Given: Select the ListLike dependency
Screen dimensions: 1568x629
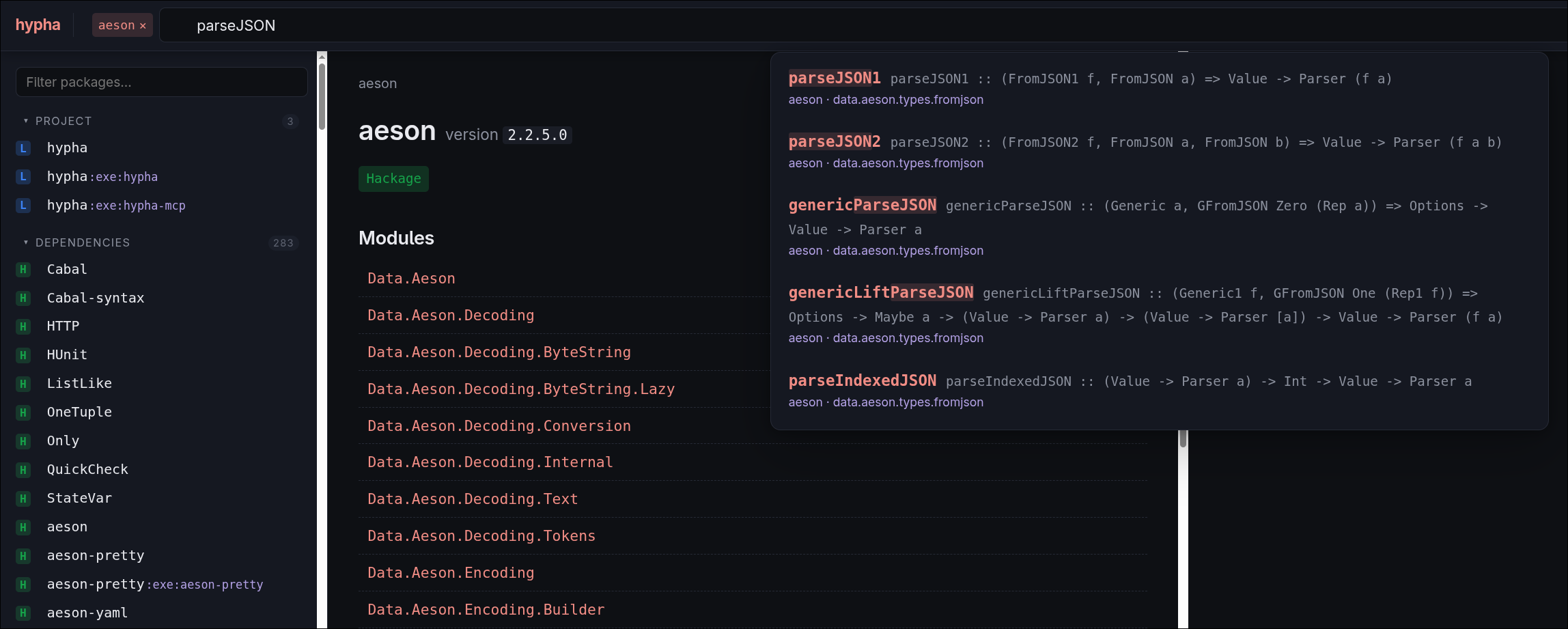Looking at the screenshot, I should [79, 383].
